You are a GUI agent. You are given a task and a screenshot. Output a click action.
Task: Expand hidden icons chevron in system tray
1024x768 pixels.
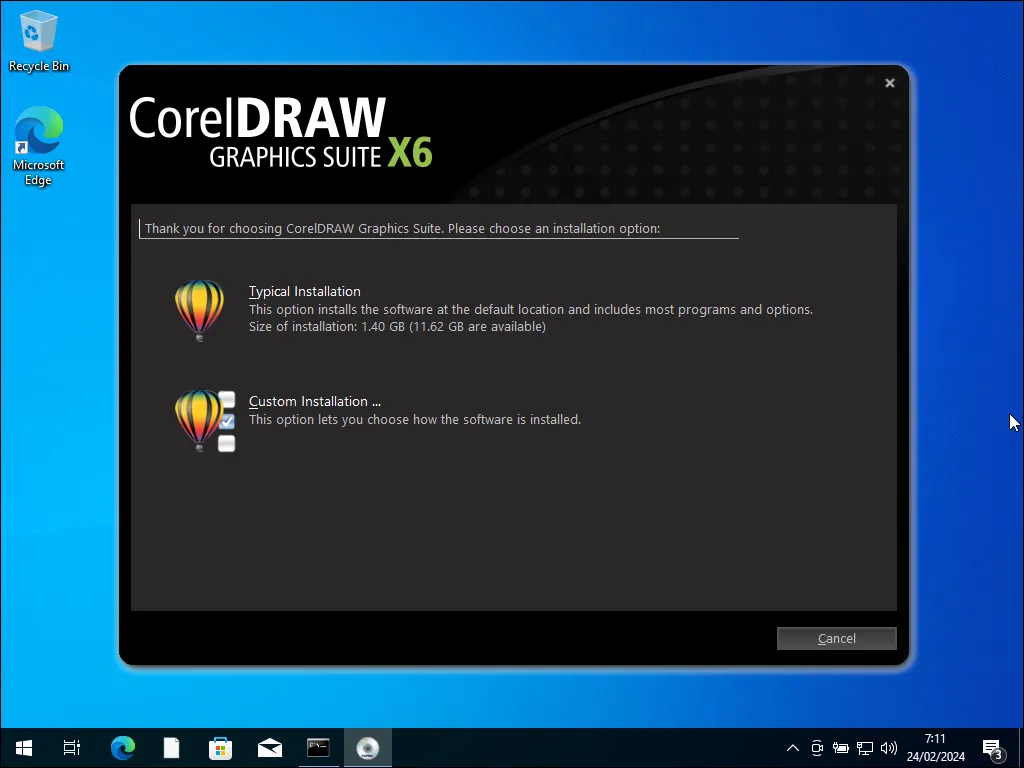792,747
